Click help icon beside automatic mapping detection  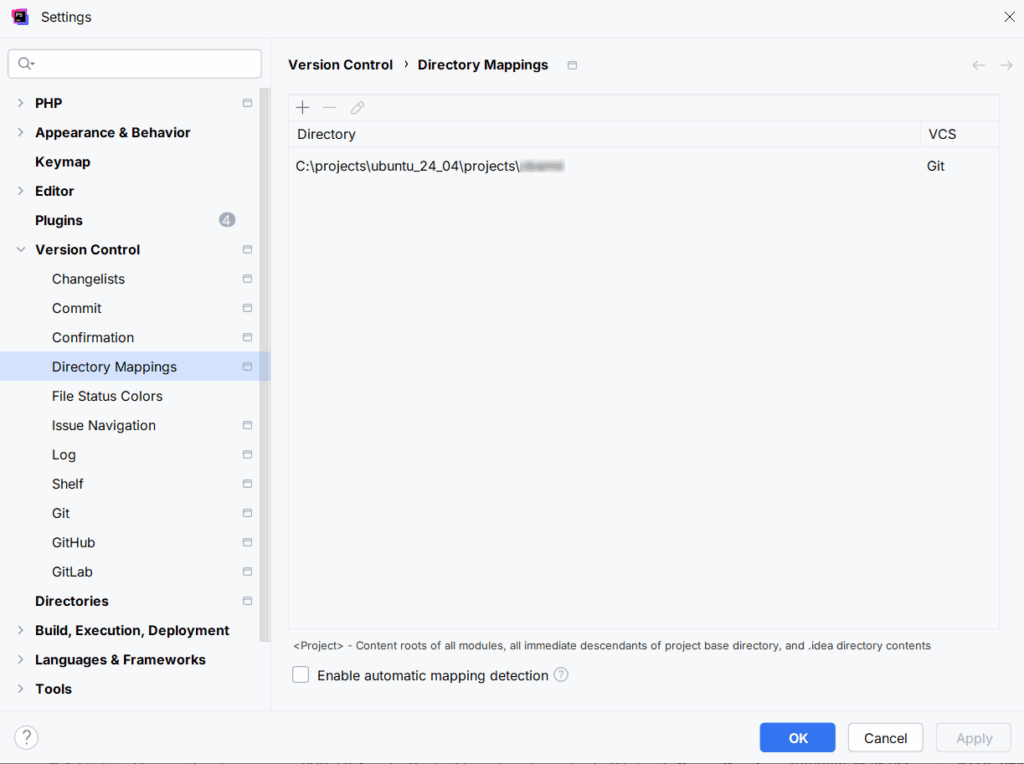coord(561,675)
